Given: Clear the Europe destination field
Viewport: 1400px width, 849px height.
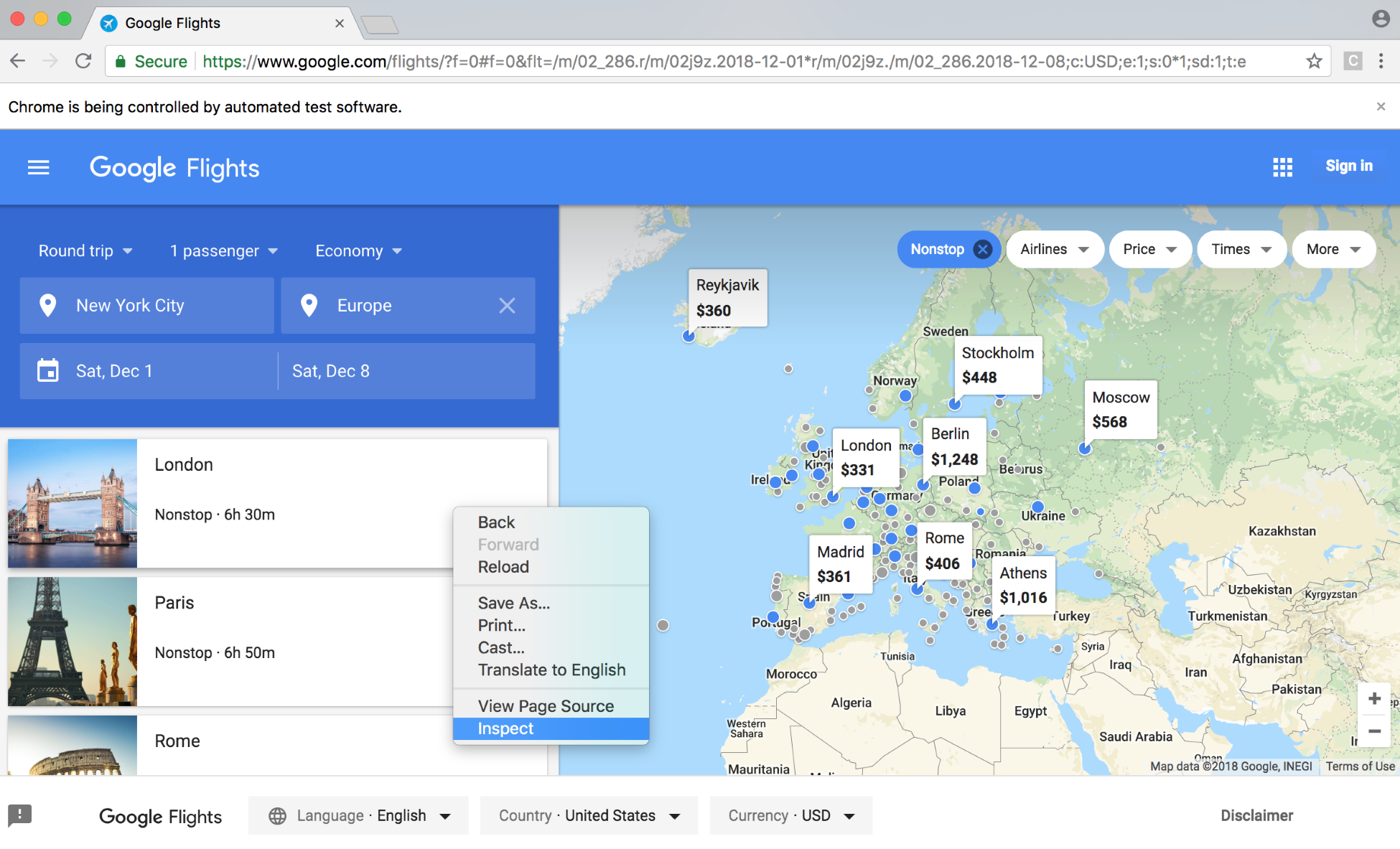Looking at the screenshot, I should 507,306.
